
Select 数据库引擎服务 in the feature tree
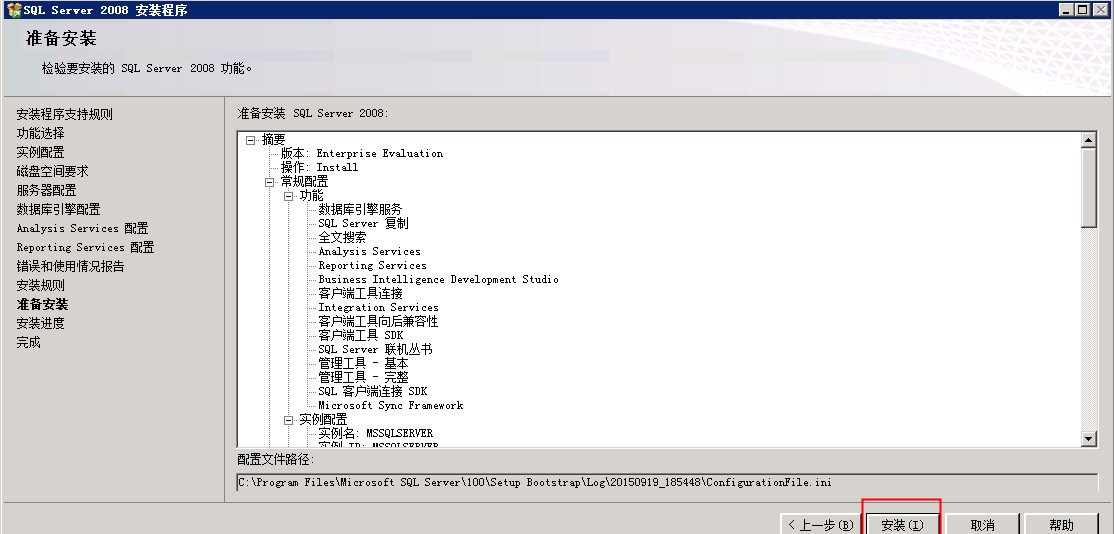click(360, 210)
